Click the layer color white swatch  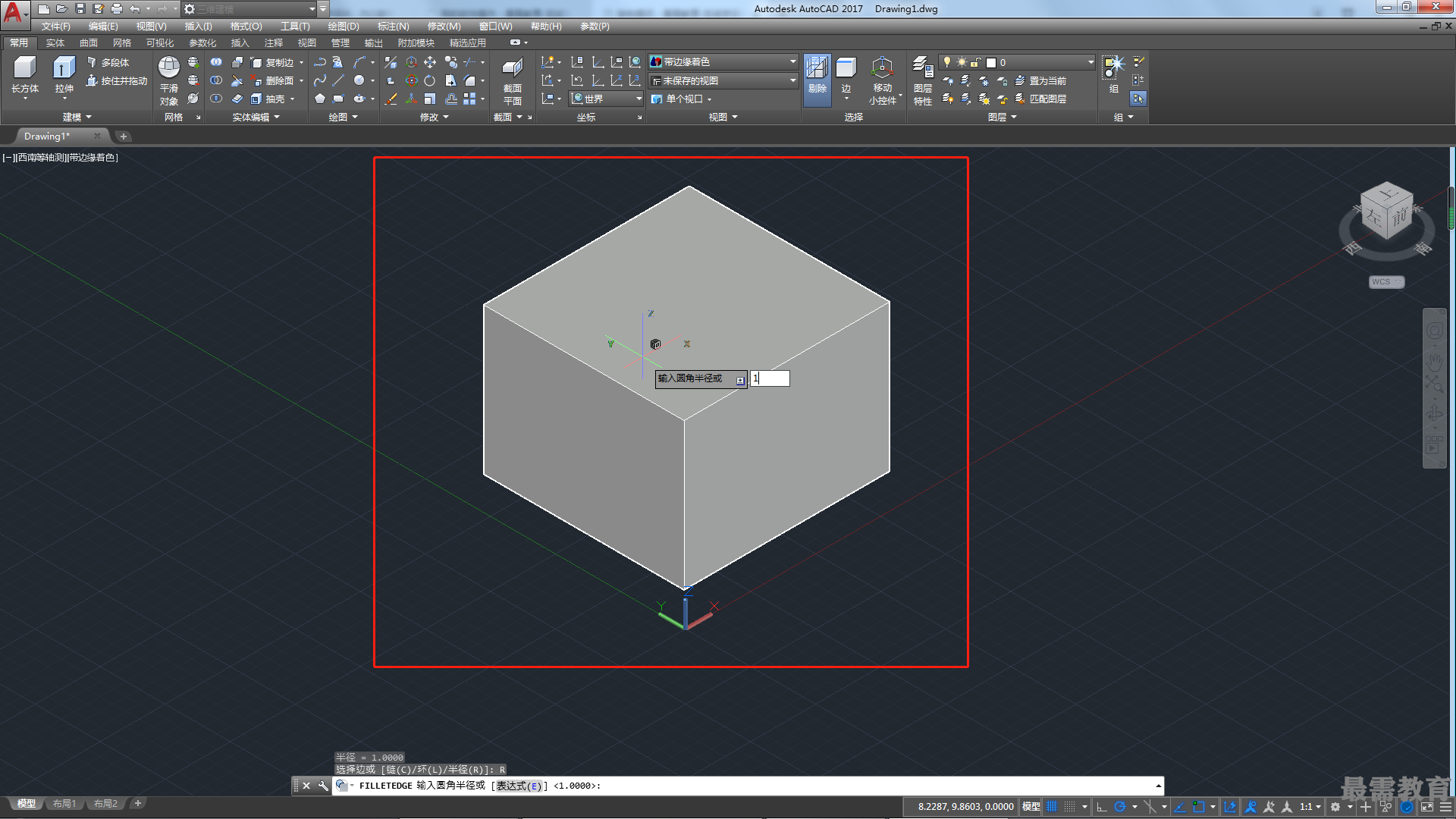point(990,62)
